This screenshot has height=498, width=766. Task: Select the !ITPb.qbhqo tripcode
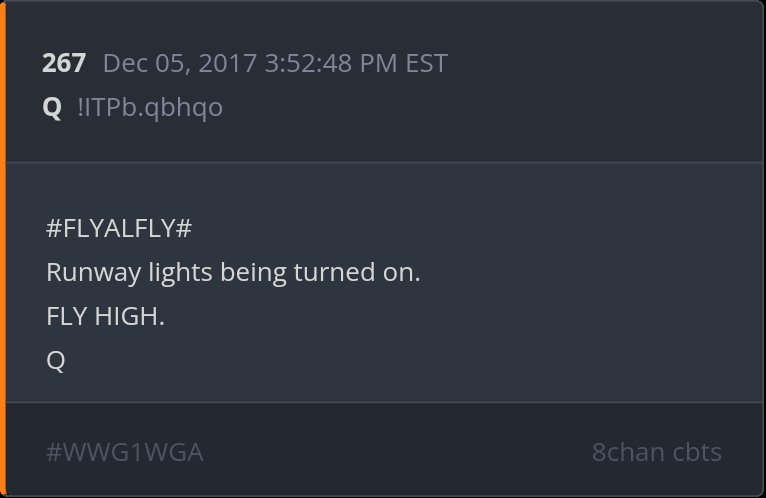click(150, 107)
